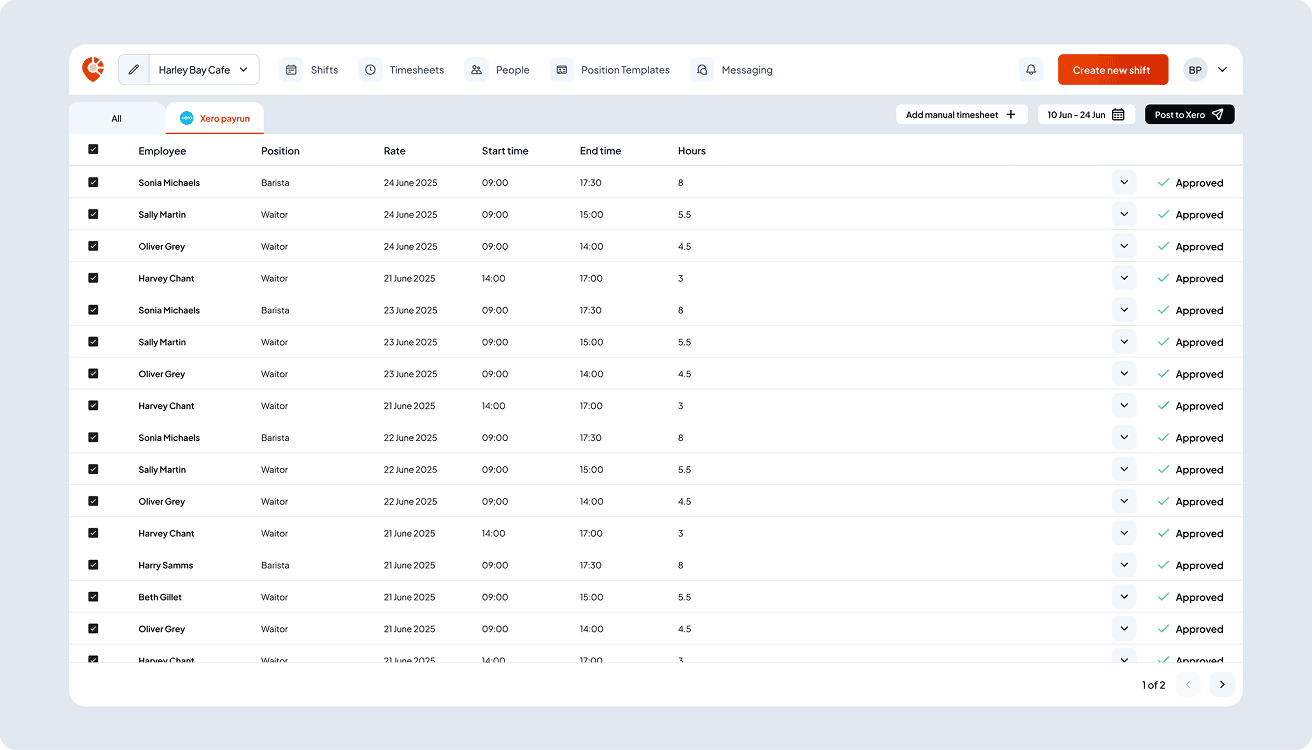The image size is (1312, 750).
Task: Select the Xero payrun tab
Action: (x=214, y=118)
